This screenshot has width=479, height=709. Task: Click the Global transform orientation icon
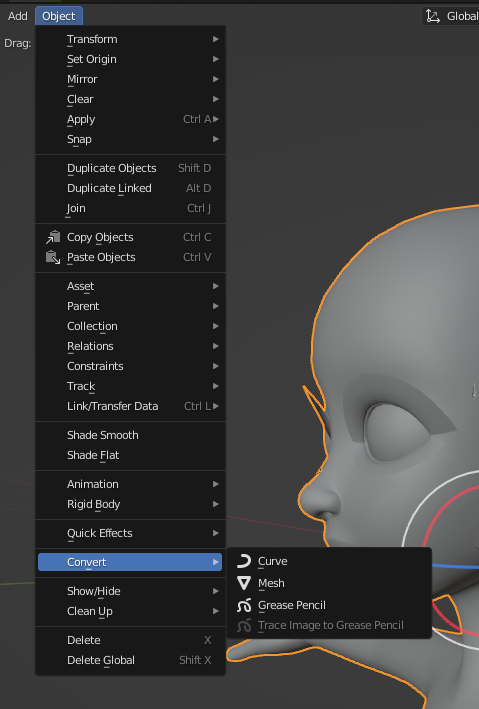tap(433, 16)
